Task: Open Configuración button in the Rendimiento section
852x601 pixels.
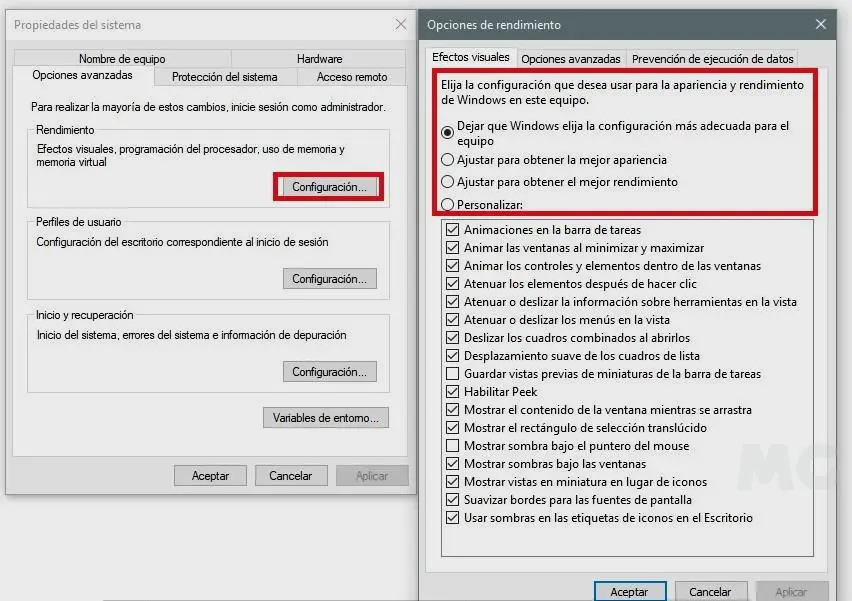Action: point(329,187)
